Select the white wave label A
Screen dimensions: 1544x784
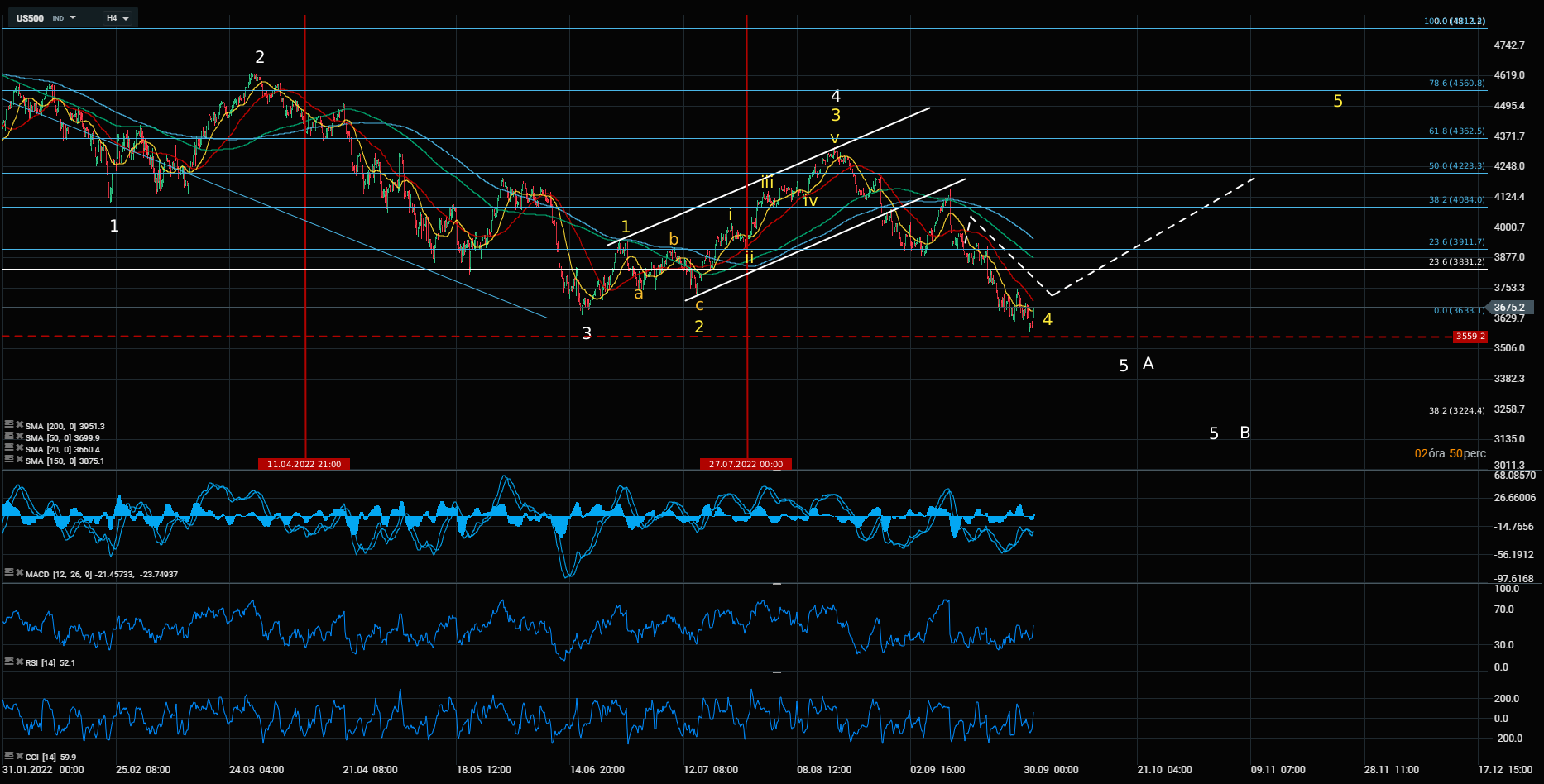tap(1148, 363)
